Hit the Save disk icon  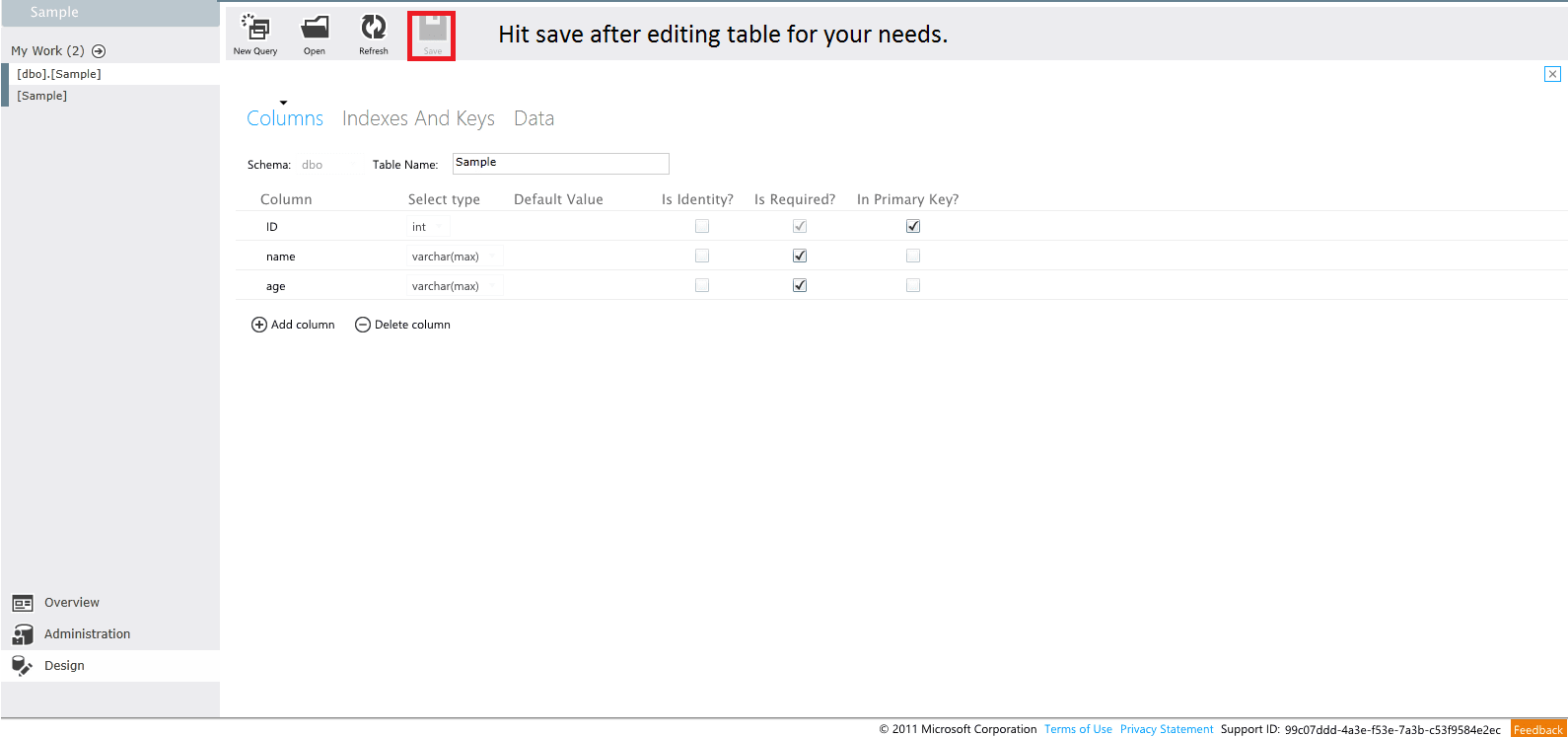[432, 30]
